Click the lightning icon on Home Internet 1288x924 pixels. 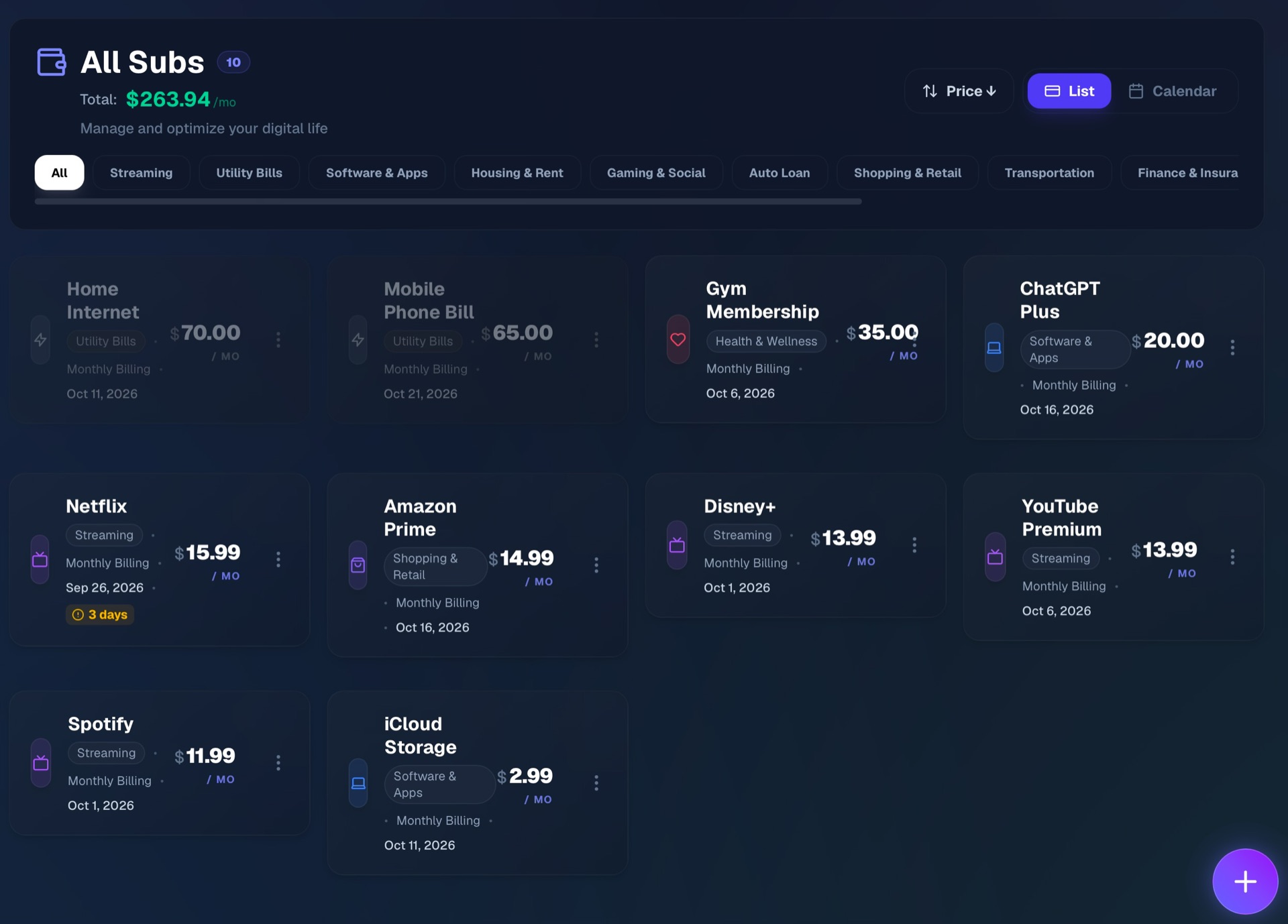click(x=40, y=340)
